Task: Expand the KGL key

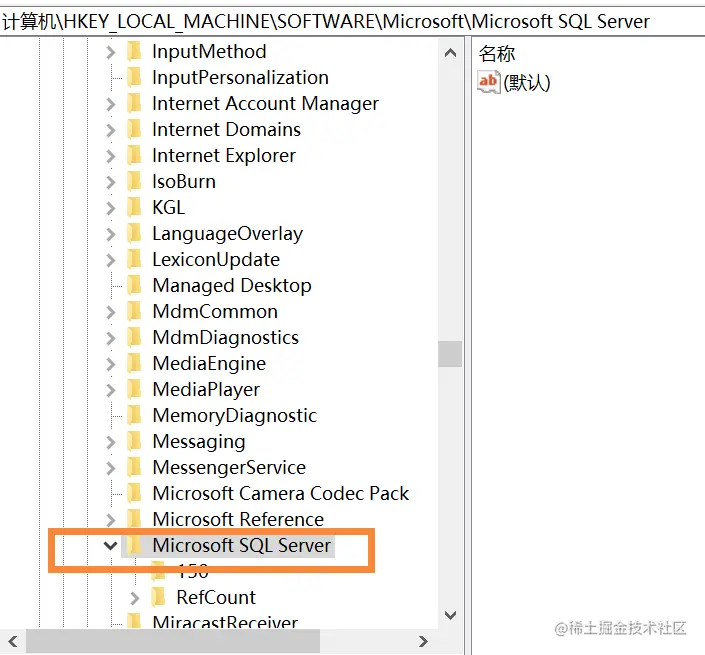Action: pyautogui.click(x=111, y=208)
